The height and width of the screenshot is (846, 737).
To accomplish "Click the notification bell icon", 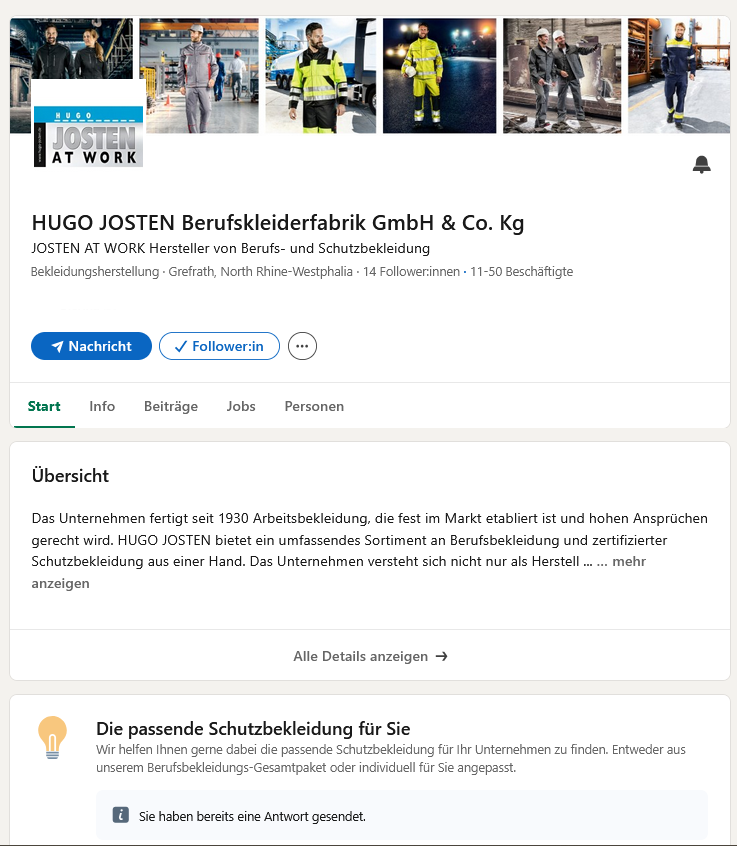I will click(701, 164).
